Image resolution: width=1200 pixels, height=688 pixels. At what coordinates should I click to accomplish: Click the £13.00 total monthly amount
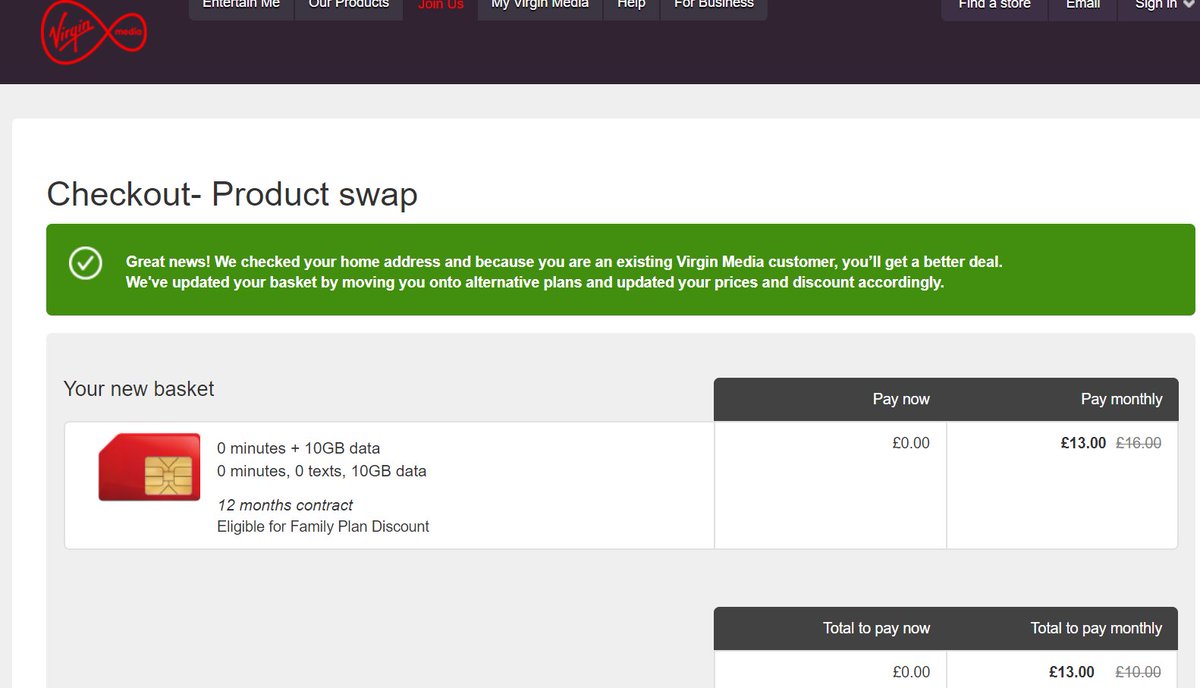tap(1071, 672)
